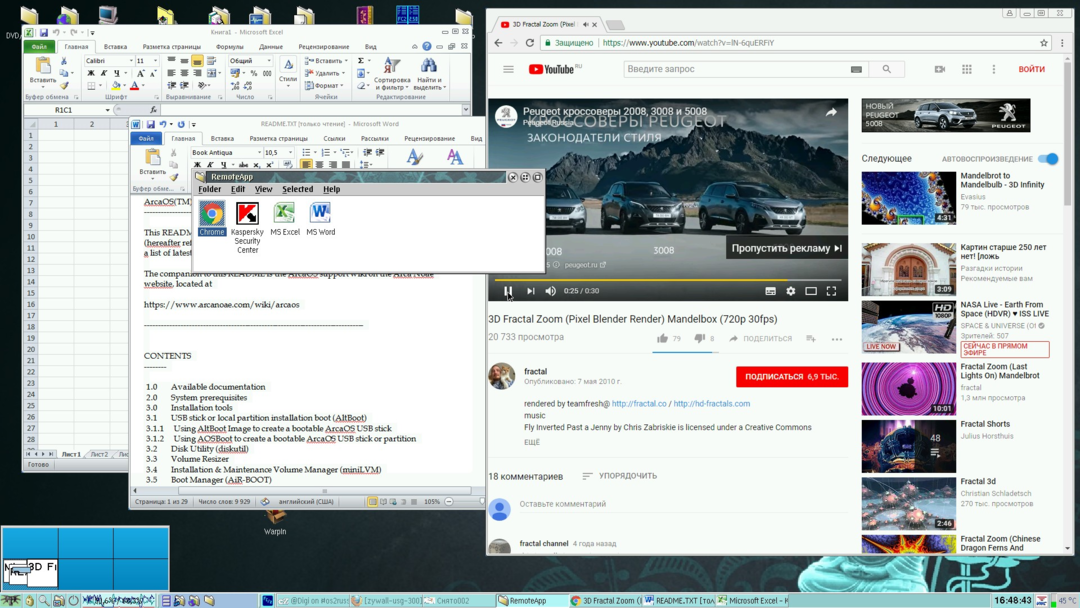Open the fractal.co link in description
This screenshot has height=608, width=1080.
639,403
